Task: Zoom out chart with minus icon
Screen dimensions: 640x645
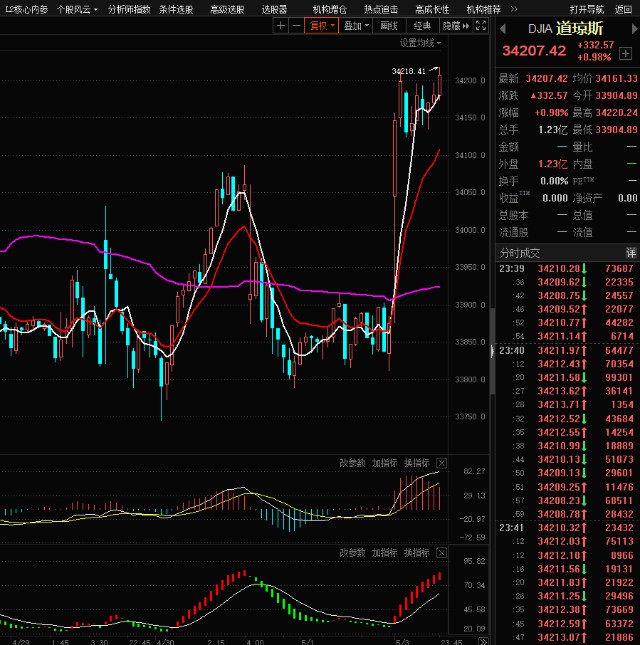Action: click(x=296, y=26)
